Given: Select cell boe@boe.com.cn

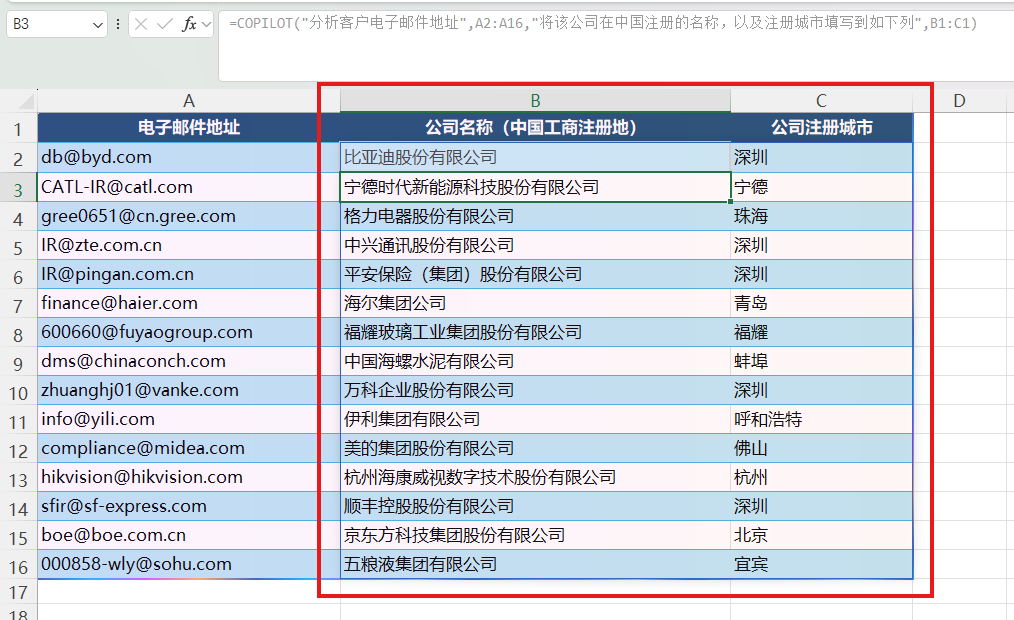Looking at the screenshot, I should [189, 535].
